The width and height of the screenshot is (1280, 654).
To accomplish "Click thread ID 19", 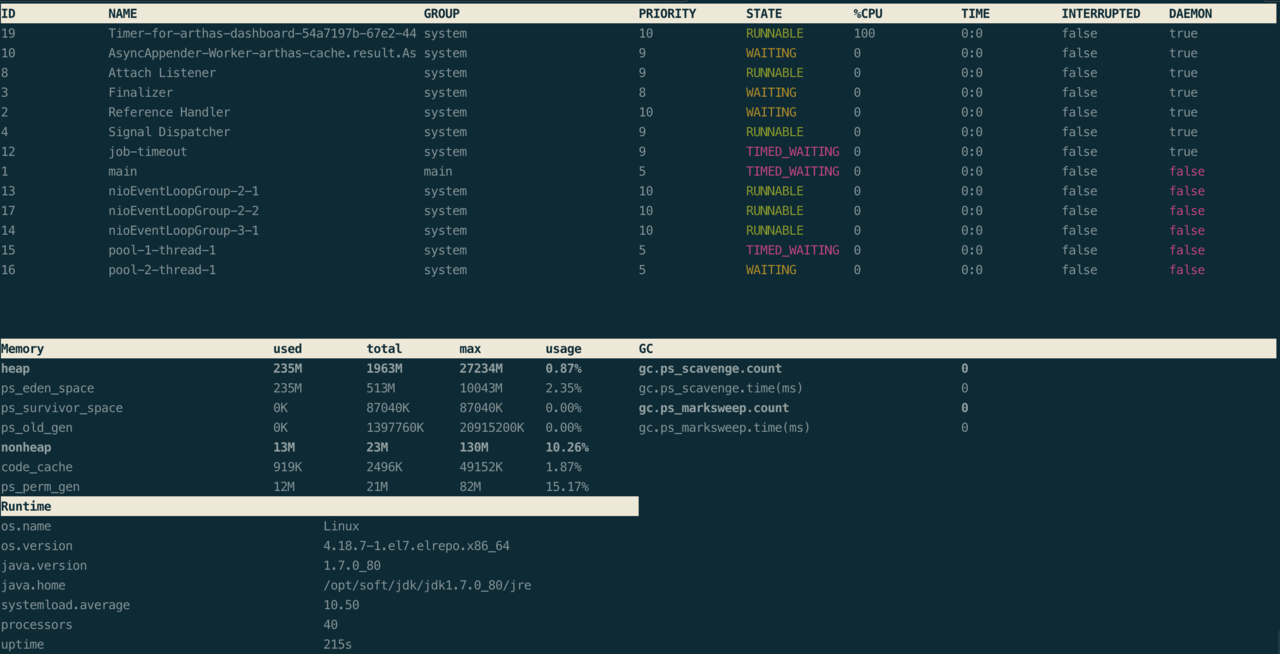I will pyautogui.click(x=8, y=33).
